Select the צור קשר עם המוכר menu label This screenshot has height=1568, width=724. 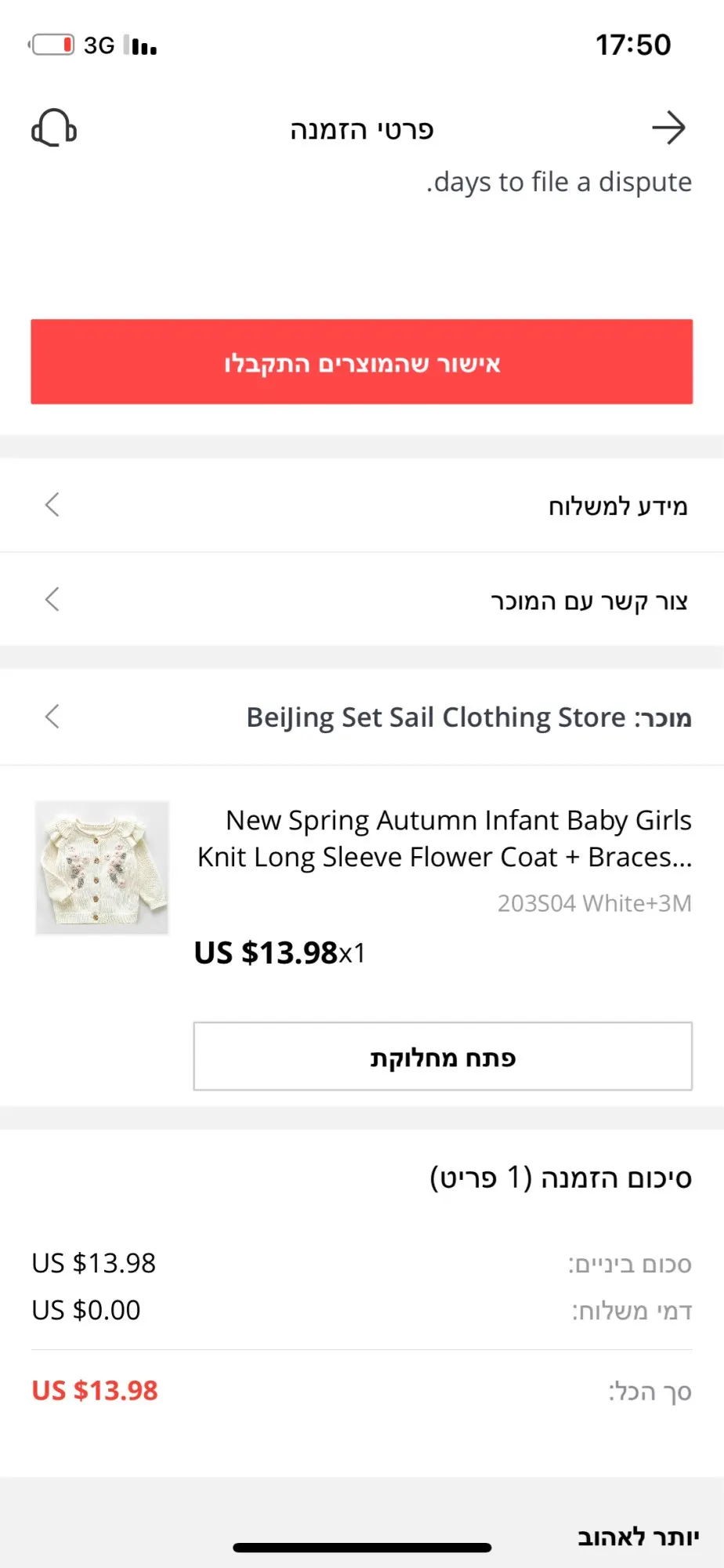tap(588, 601)
